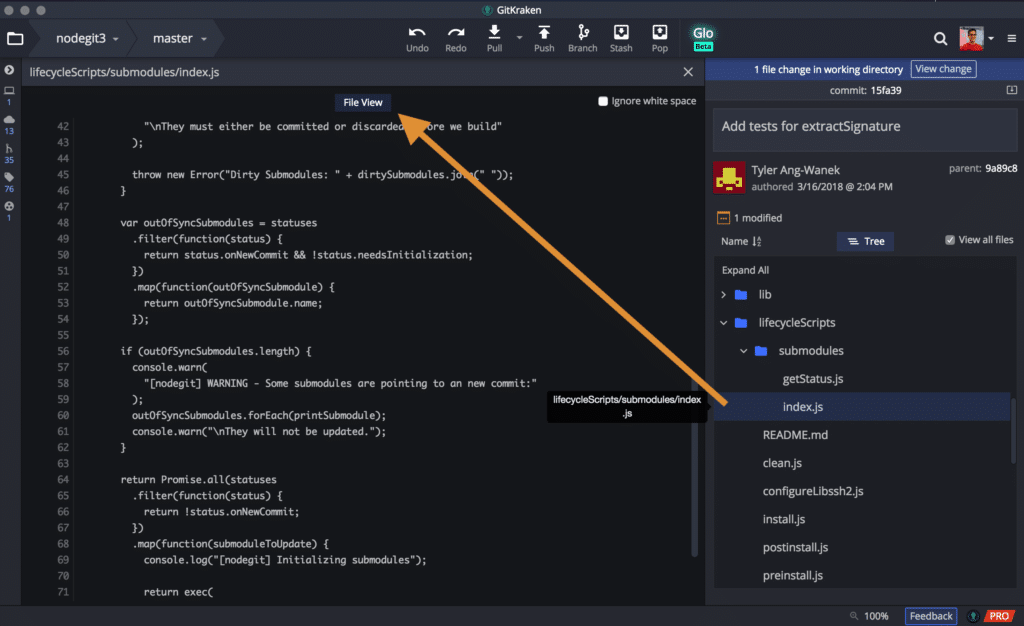Screen dimensions: 1024x626
Task: Open the search magnifier
Action: coord(940,39)
